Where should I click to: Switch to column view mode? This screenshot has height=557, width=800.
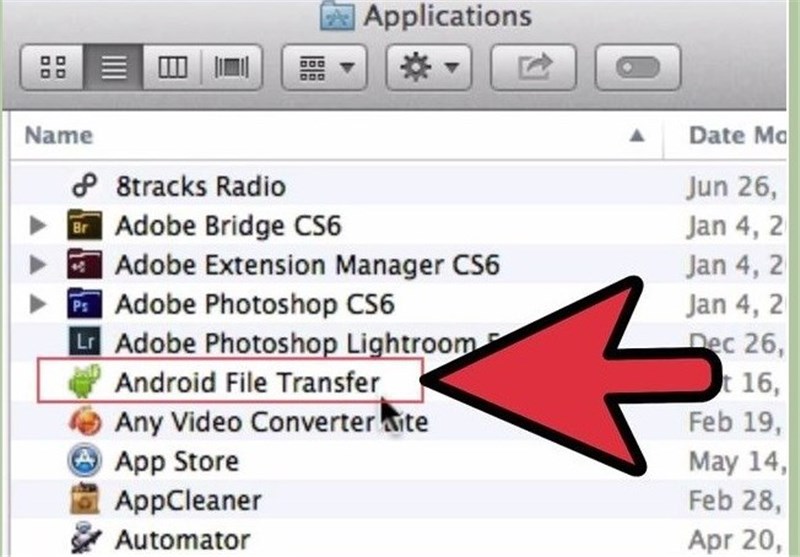point(173,68)
